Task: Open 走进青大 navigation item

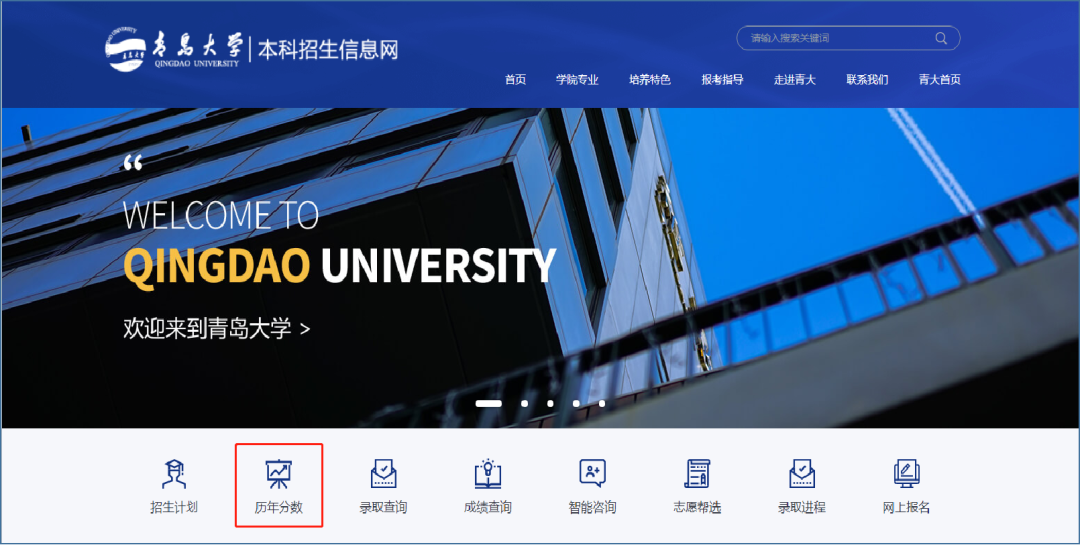Action: click(x=794, y=80)
